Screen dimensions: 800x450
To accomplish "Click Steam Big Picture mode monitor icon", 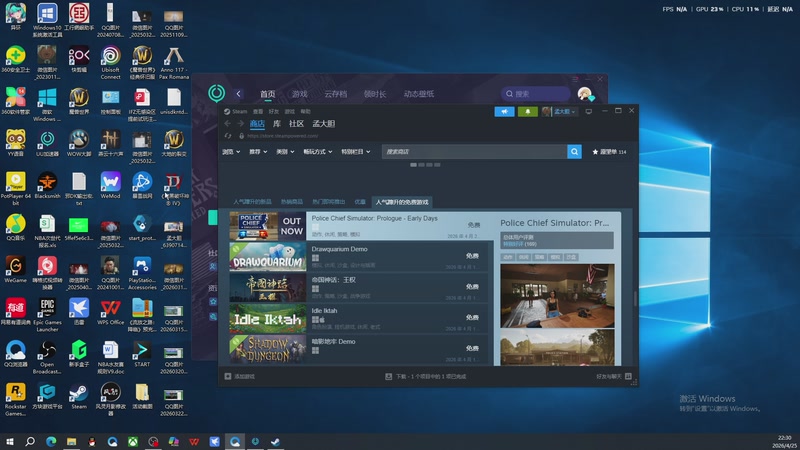I will (588, 111).
